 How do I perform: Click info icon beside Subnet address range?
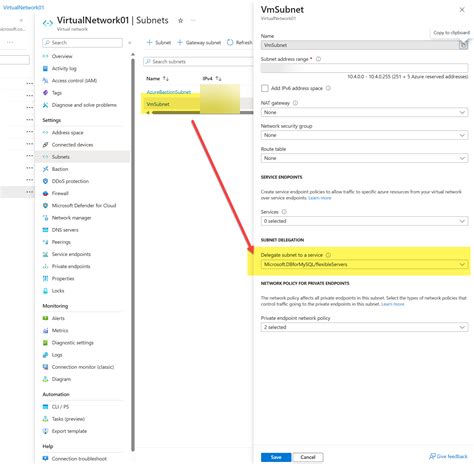(x=318, y=59)
